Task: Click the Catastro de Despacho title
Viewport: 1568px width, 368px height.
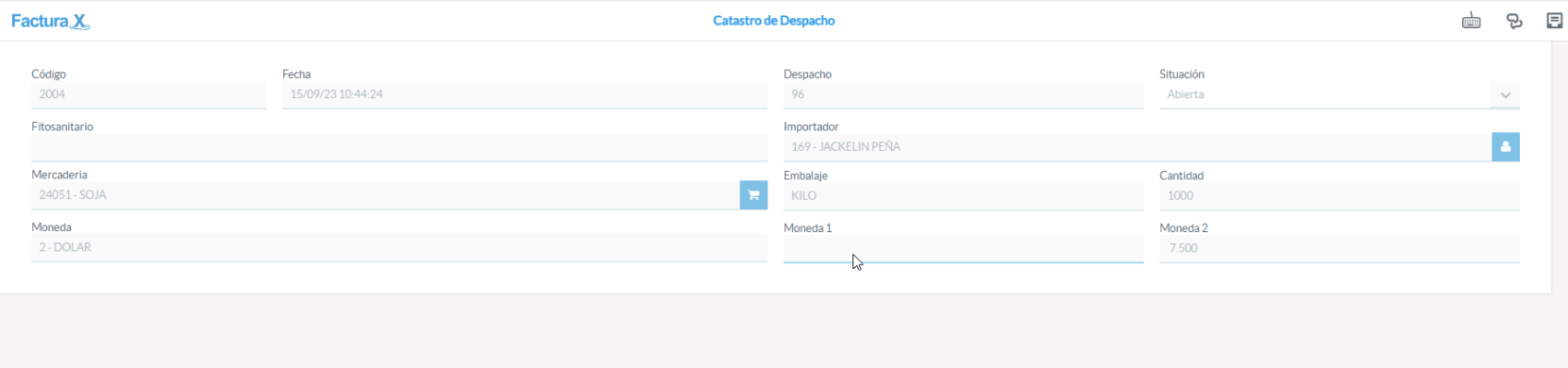Action: point(774,21)
